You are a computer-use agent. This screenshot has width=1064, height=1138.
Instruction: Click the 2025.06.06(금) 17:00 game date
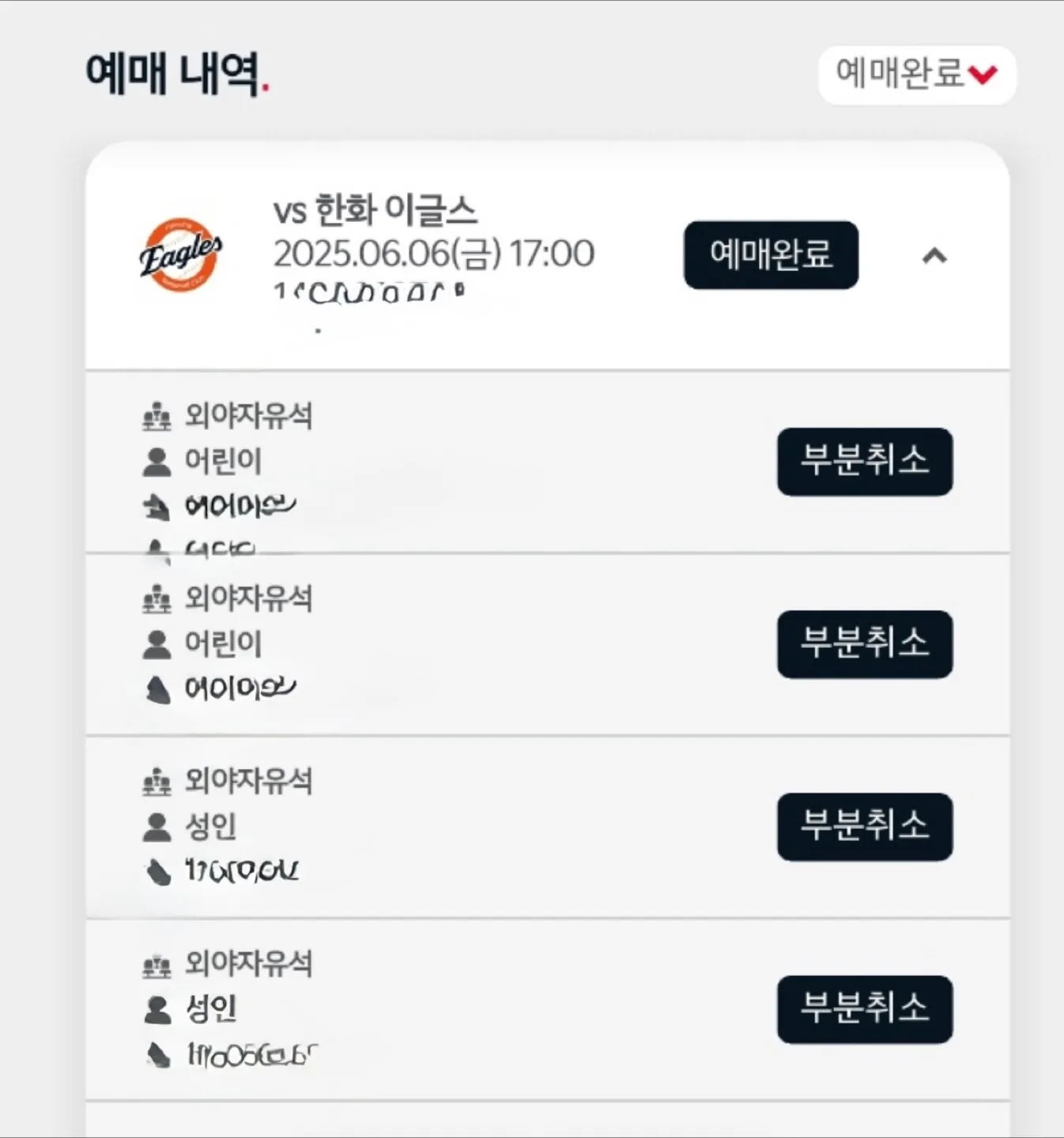pos(434,254)
